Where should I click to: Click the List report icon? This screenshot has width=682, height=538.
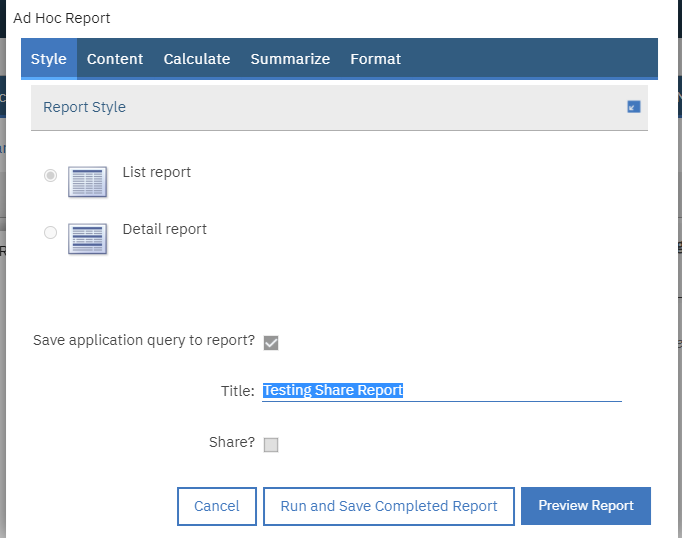pos(87,181)
